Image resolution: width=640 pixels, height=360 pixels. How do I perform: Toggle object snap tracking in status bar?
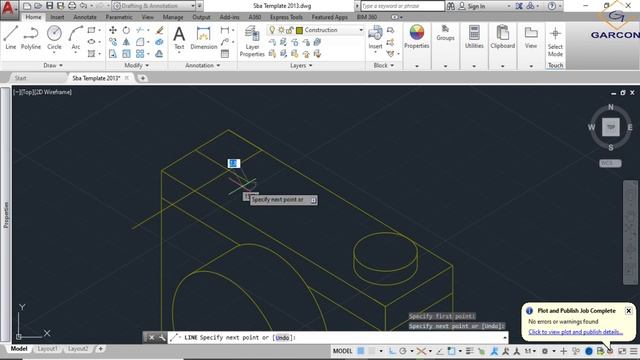(x=440, y=351)
